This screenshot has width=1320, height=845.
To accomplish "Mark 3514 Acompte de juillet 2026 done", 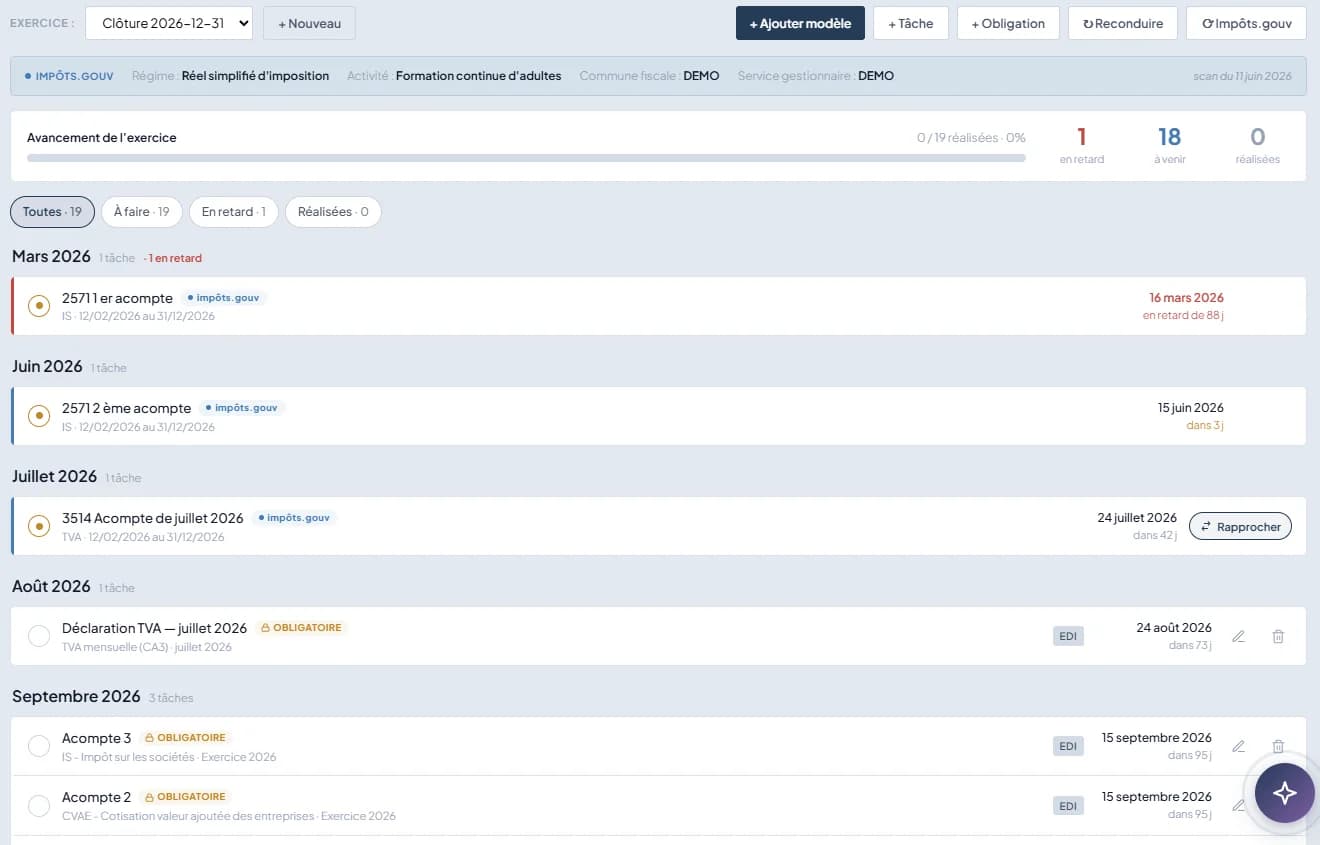I will [39, 526].
